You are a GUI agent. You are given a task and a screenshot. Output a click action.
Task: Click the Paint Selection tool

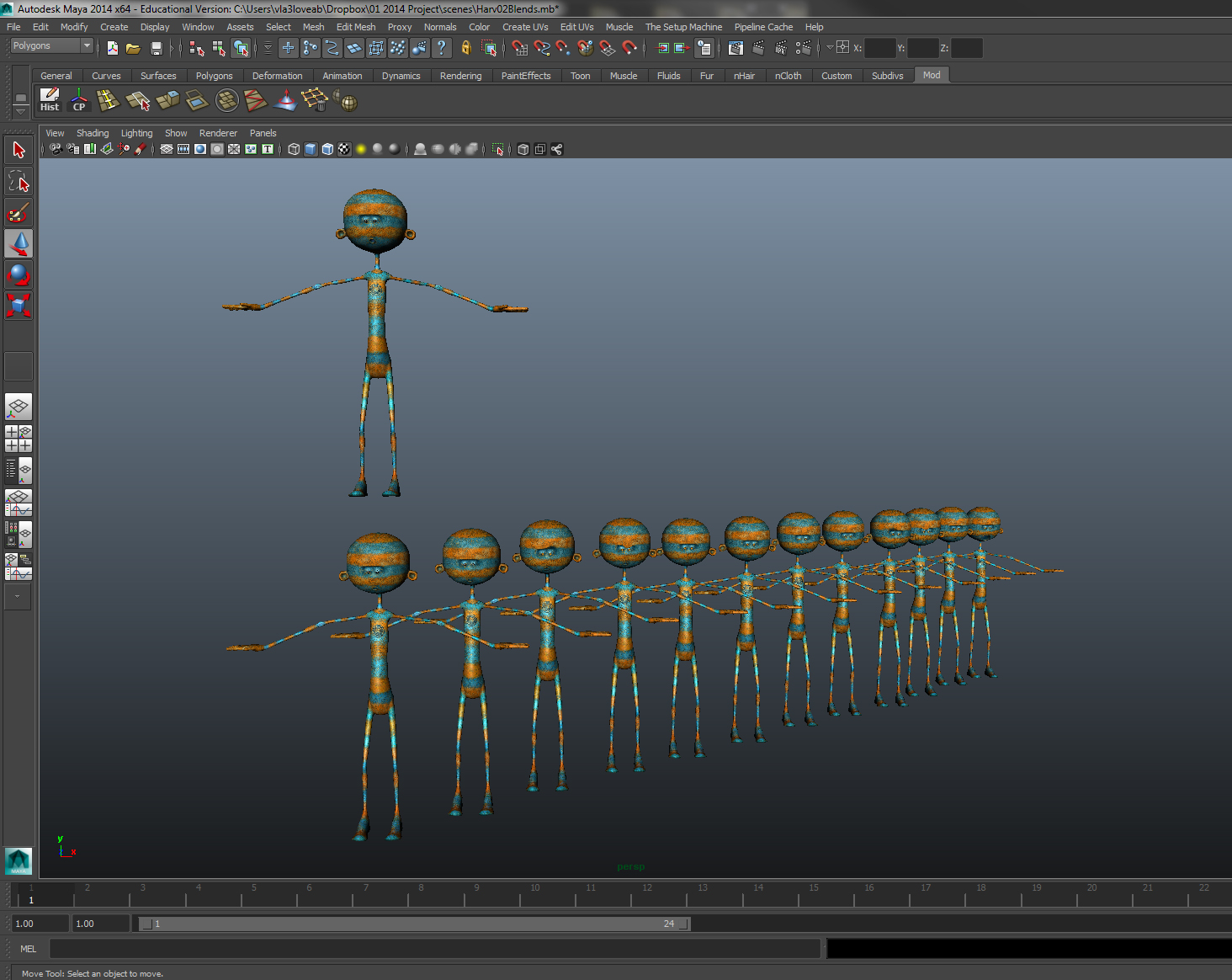(x=19, y=212)
